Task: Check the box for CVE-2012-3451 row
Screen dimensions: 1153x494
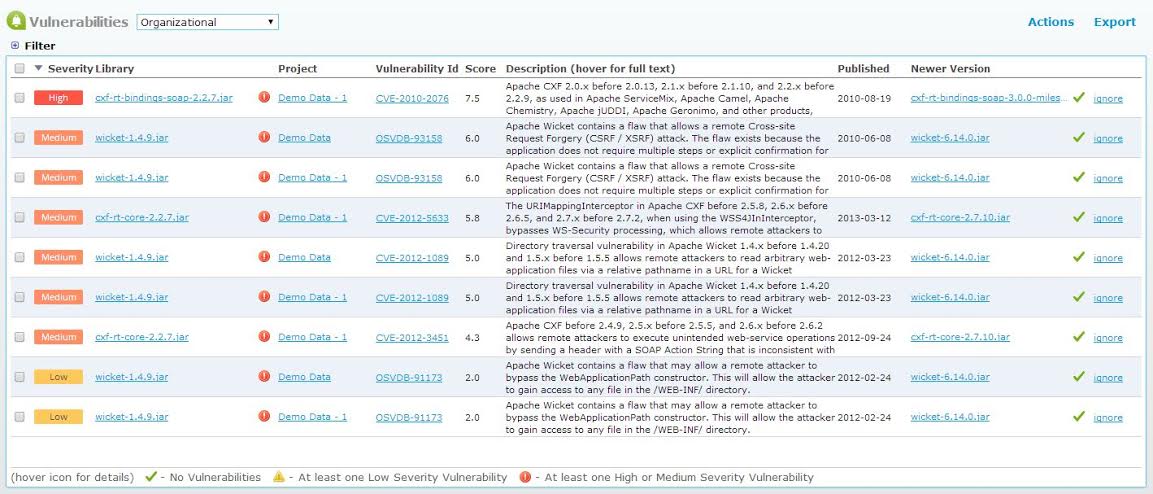Action: 19,337
